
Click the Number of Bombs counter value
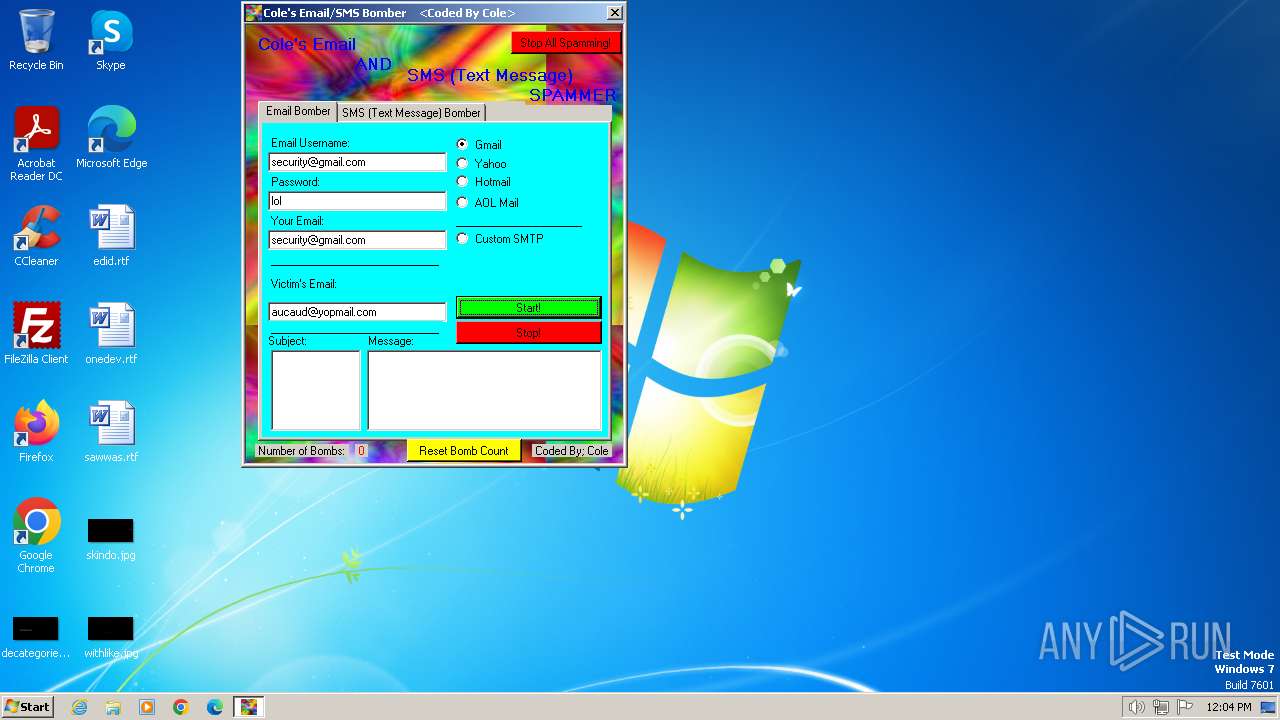tap(362, 451)
